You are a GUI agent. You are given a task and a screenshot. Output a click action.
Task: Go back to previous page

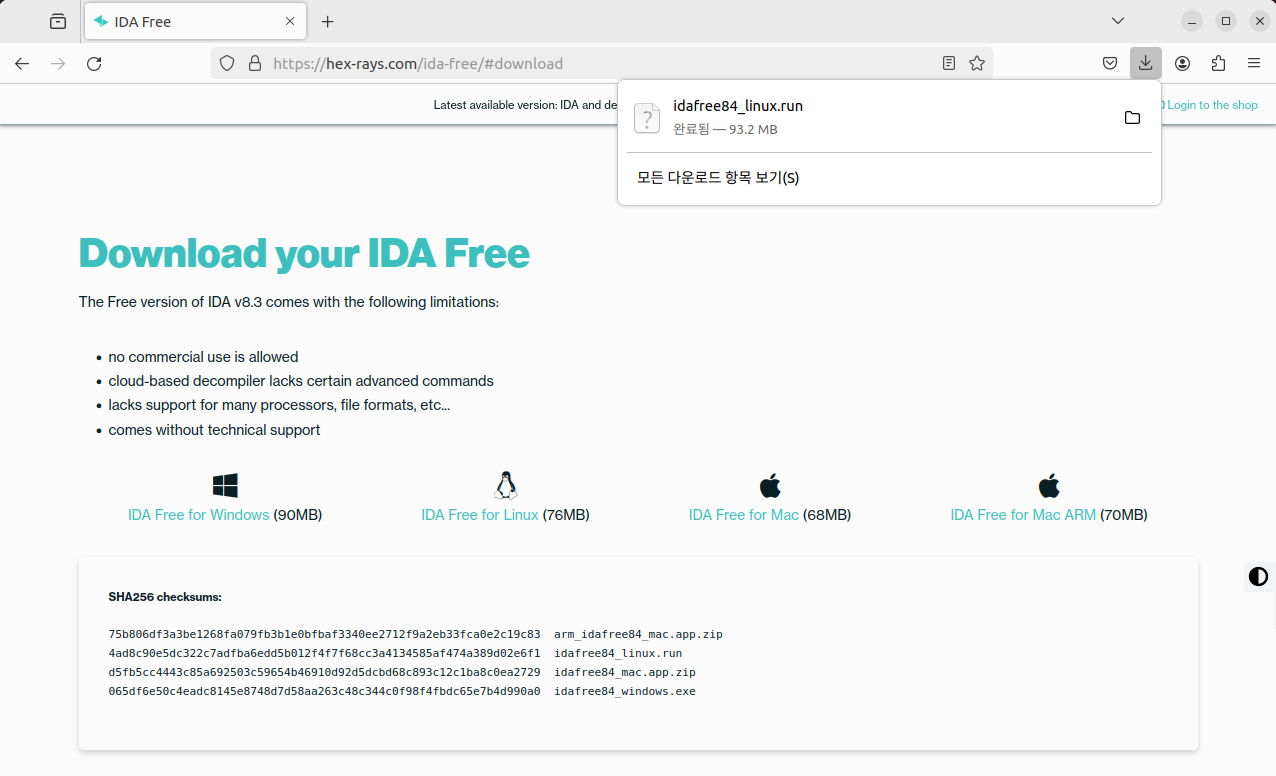22,63
